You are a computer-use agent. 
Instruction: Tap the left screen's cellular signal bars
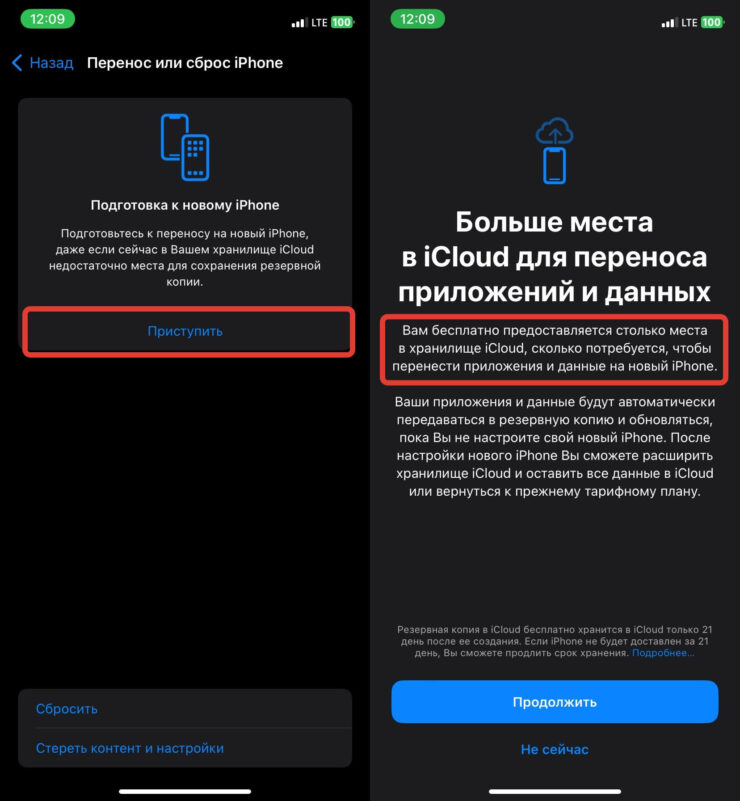[298, 22]
